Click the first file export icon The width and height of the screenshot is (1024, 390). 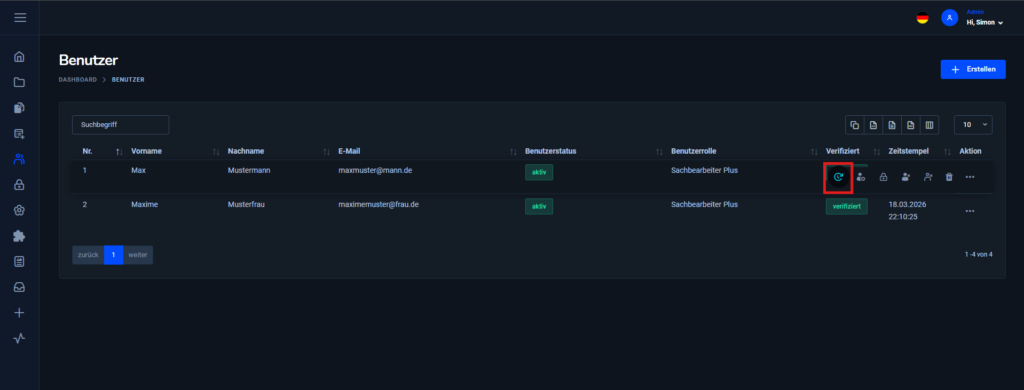click(873, 125)
